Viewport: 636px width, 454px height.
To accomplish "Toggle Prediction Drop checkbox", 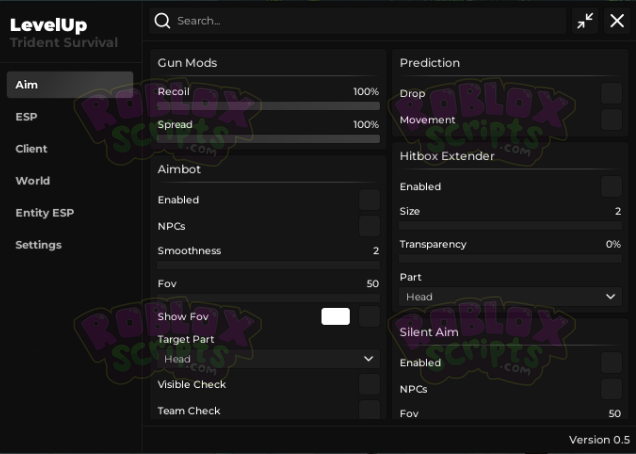I will click(611, 94).
